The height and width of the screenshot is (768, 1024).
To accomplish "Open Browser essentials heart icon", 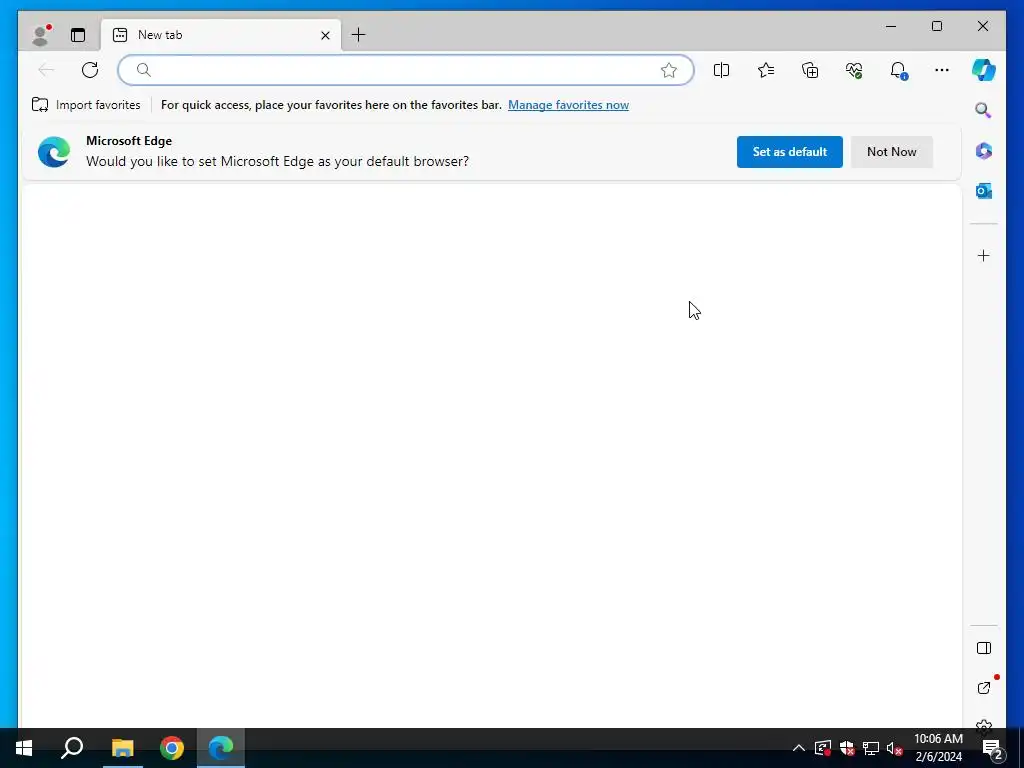I will tap(854, 70).
